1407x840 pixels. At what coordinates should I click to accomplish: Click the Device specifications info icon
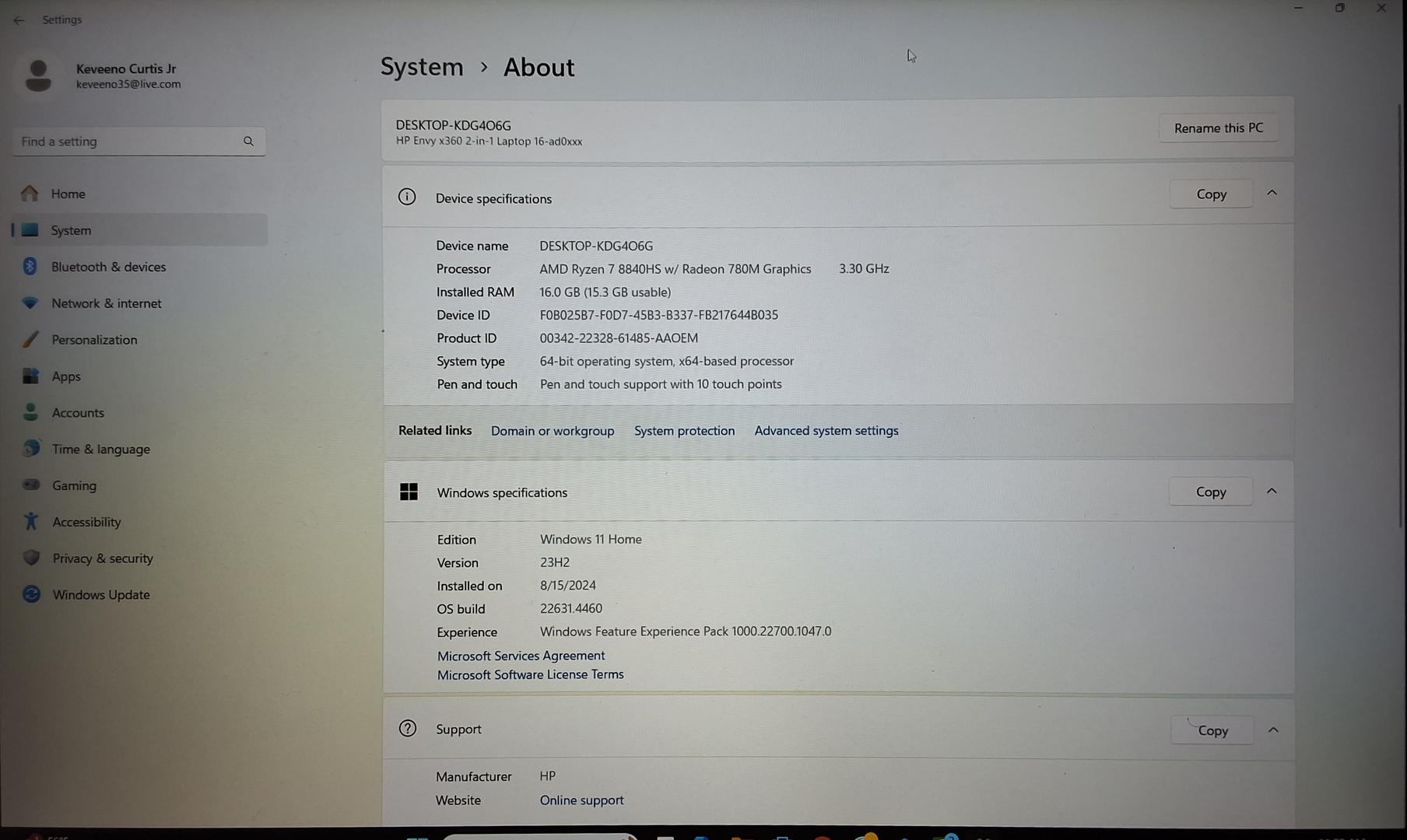point(407,198)
